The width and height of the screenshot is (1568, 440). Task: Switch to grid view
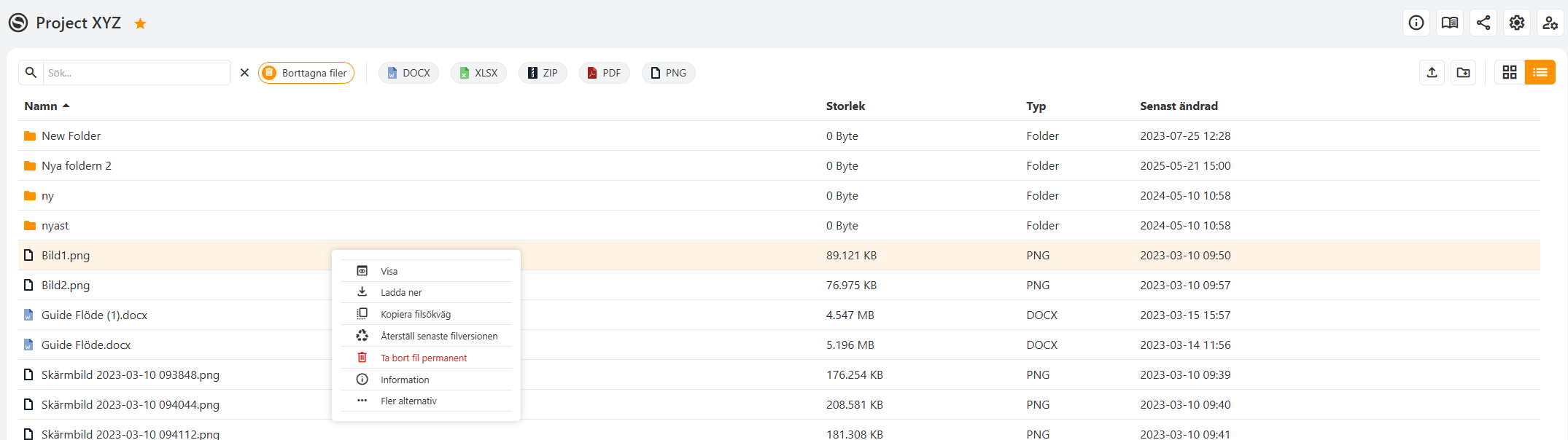(1510, 72)
